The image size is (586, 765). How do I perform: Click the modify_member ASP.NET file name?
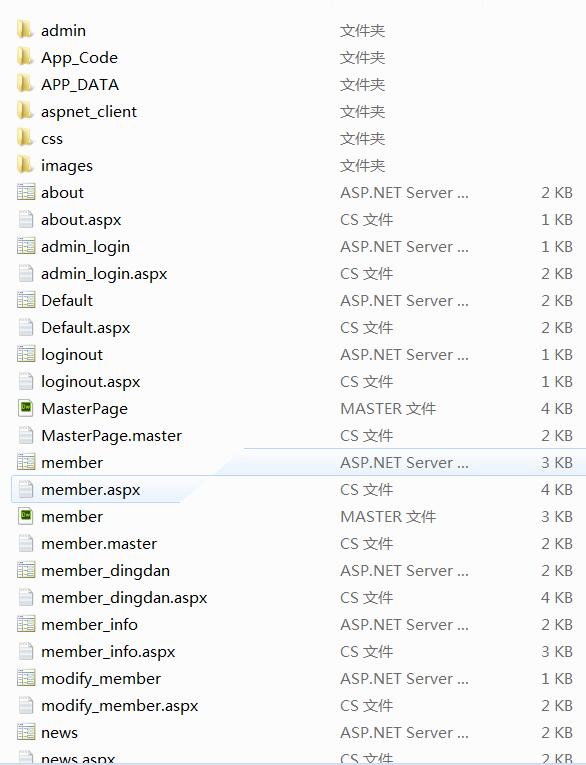pos(101,679)
